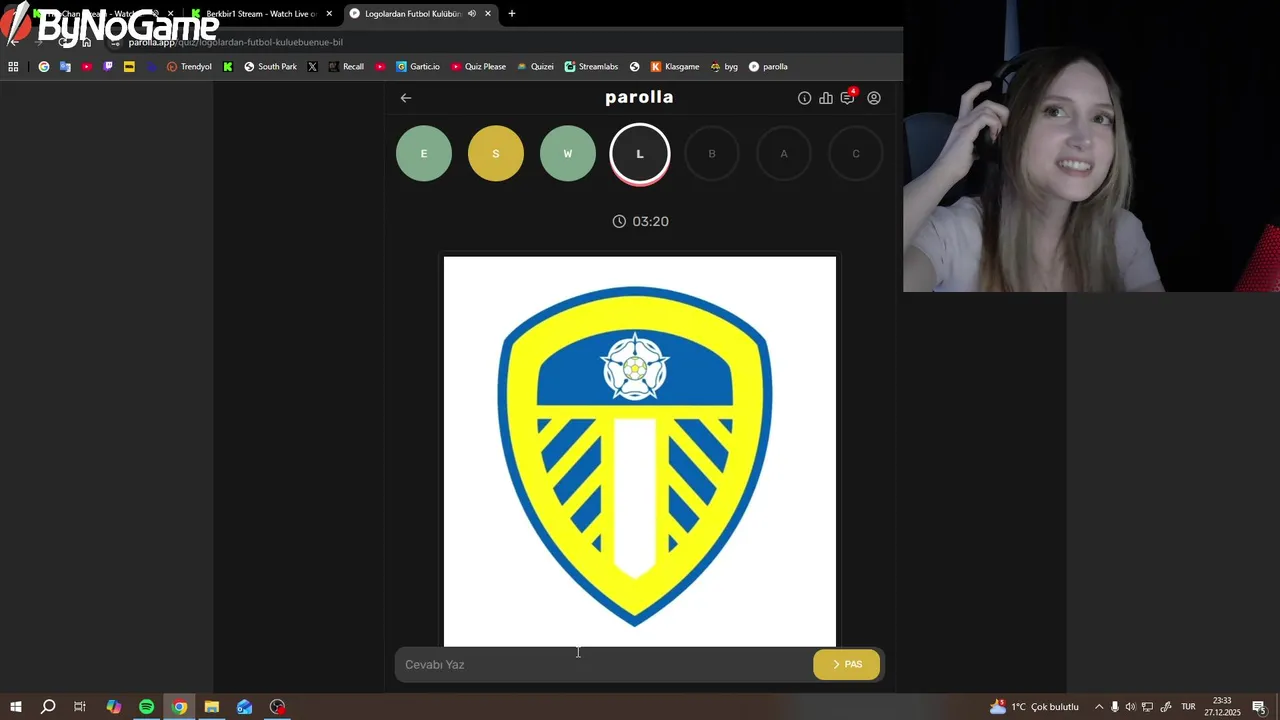
Task: Open the Quizei bookmark
Action: coord(535,67)
